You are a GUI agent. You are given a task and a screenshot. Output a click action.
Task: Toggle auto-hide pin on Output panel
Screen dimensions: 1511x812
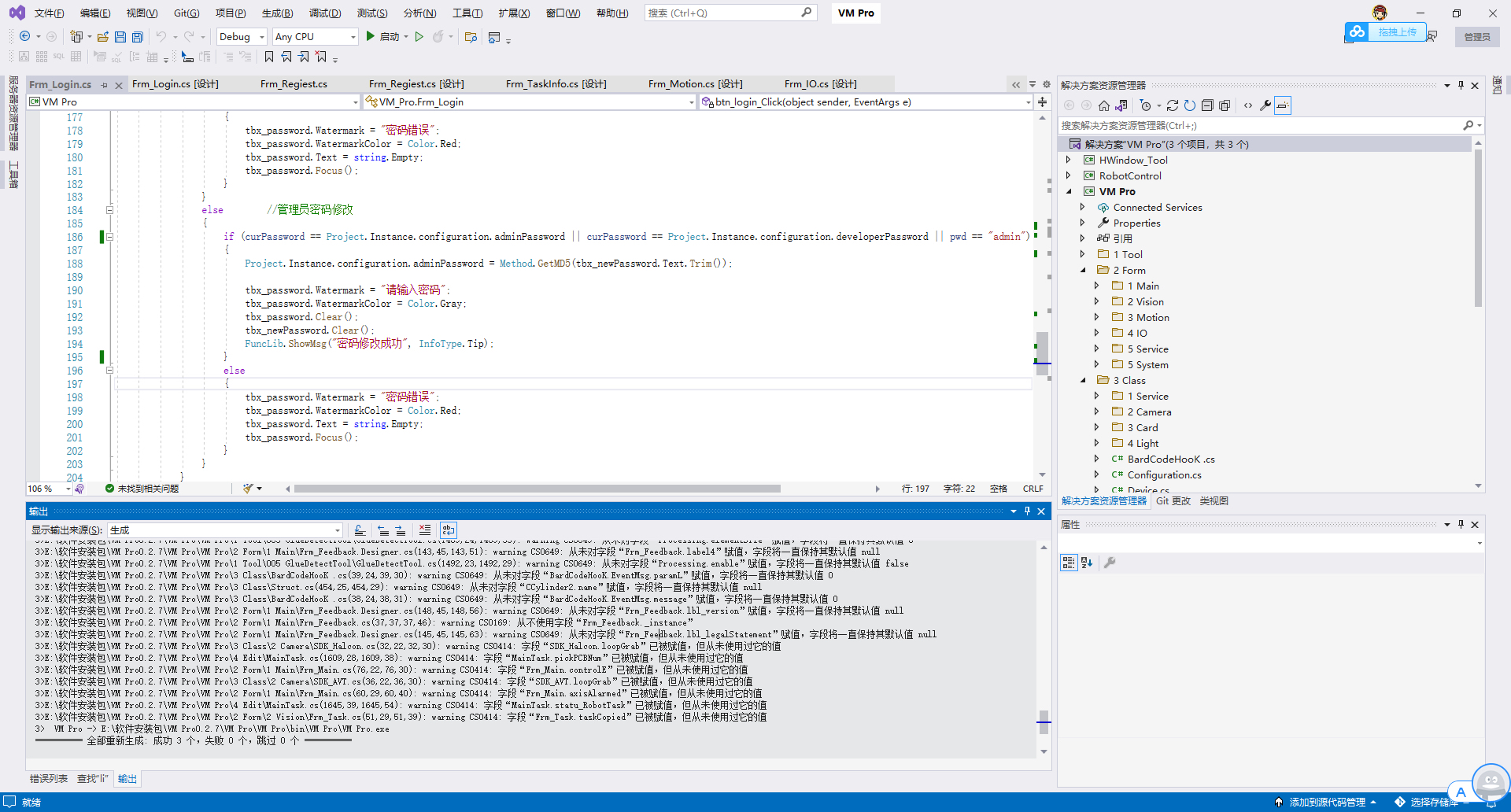click(1027, 511)
